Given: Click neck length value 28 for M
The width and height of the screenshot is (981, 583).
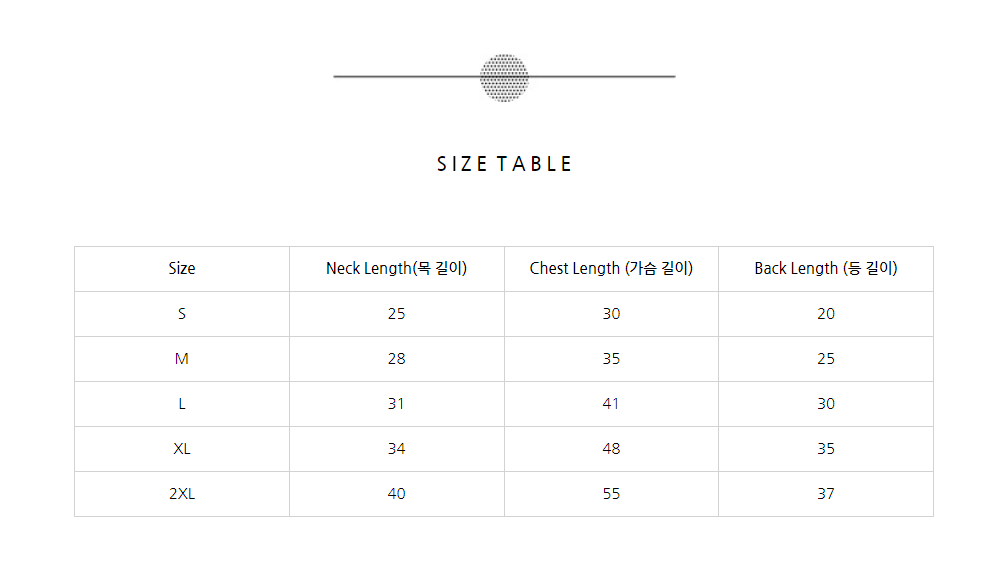Looking at the screenshot, I should pos(397,358).
